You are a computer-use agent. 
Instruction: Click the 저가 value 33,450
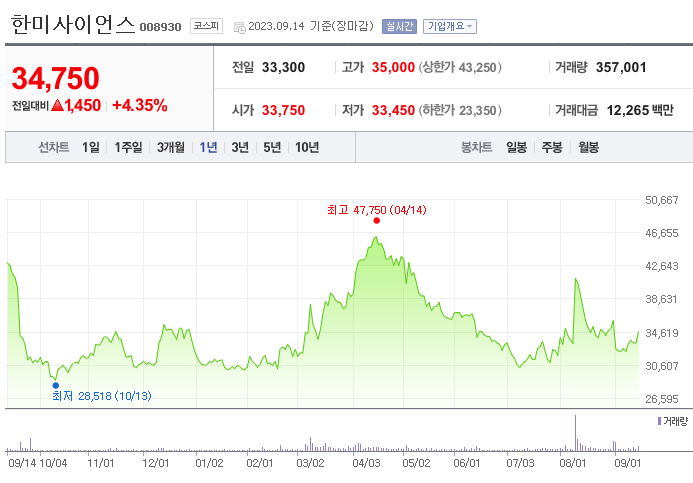tap(393, 110)
